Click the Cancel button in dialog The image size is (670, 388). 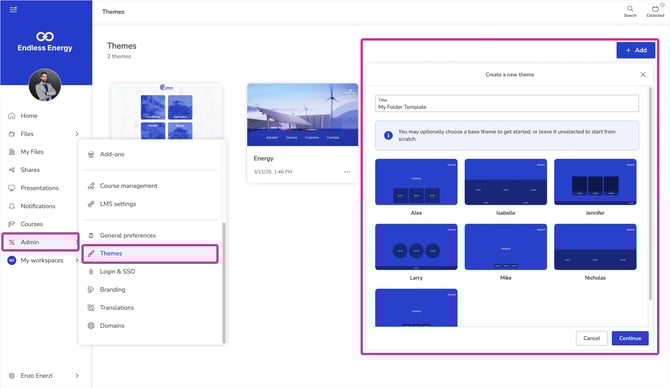click(591, 338)
